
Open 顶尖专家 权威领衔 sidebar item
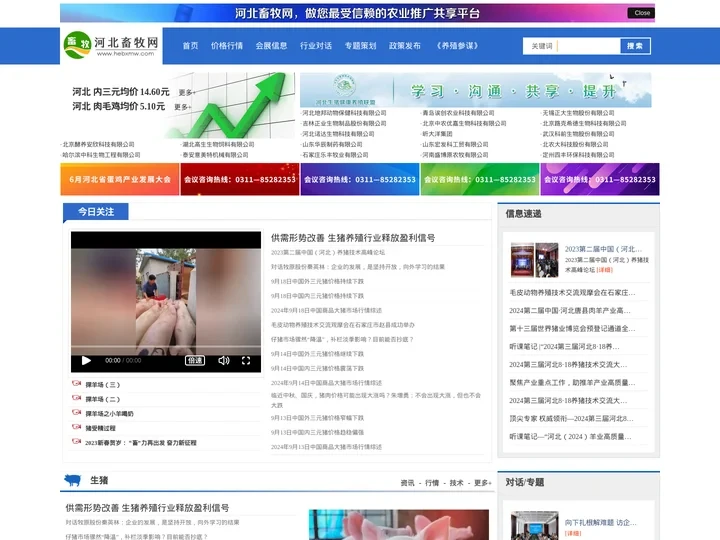[x=571, y=419]
